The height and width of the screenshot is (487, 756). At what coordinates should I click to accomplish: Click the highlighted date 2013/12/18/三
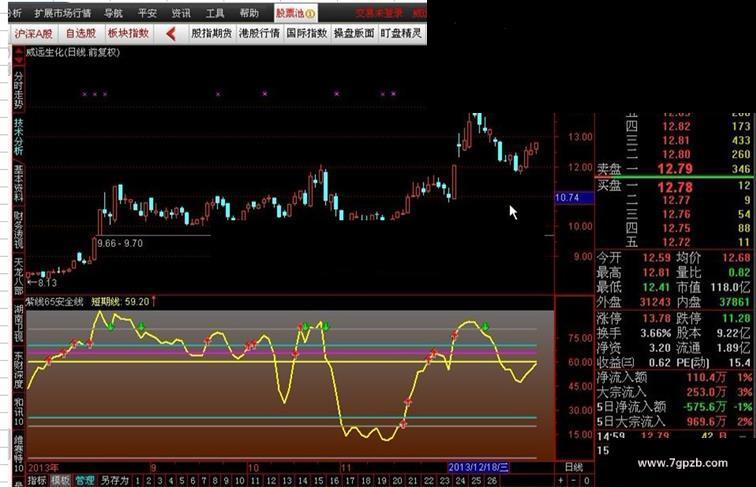pos(477,467)
